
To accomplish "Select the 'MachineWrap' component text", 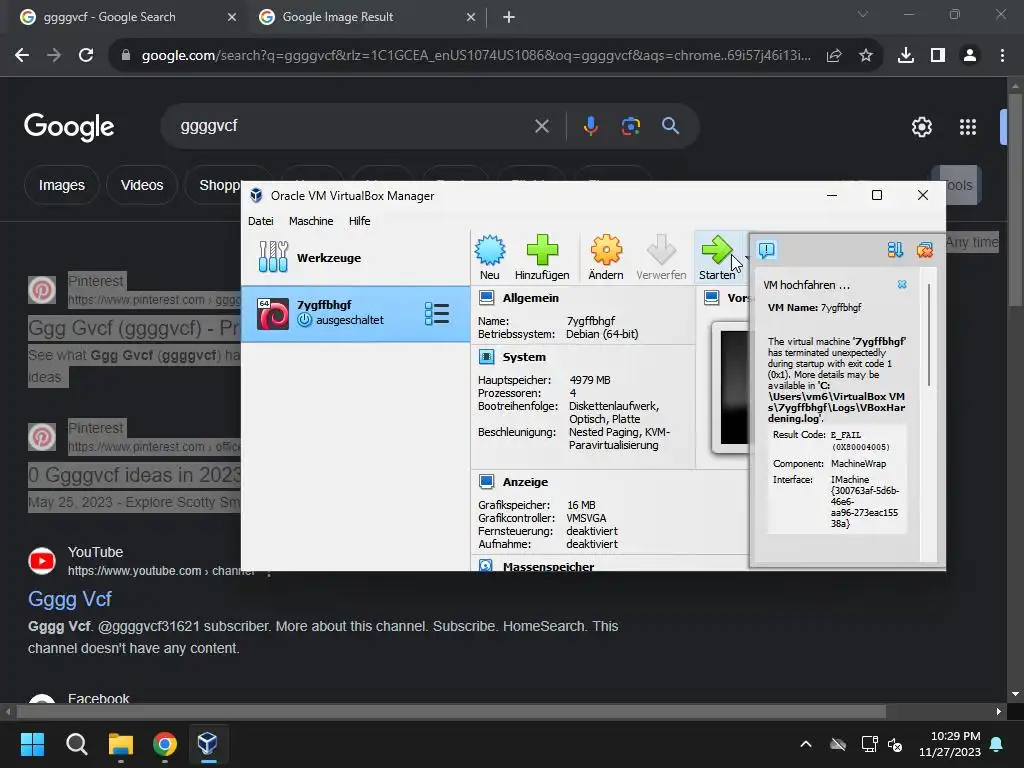I will [x=858, y=464].
